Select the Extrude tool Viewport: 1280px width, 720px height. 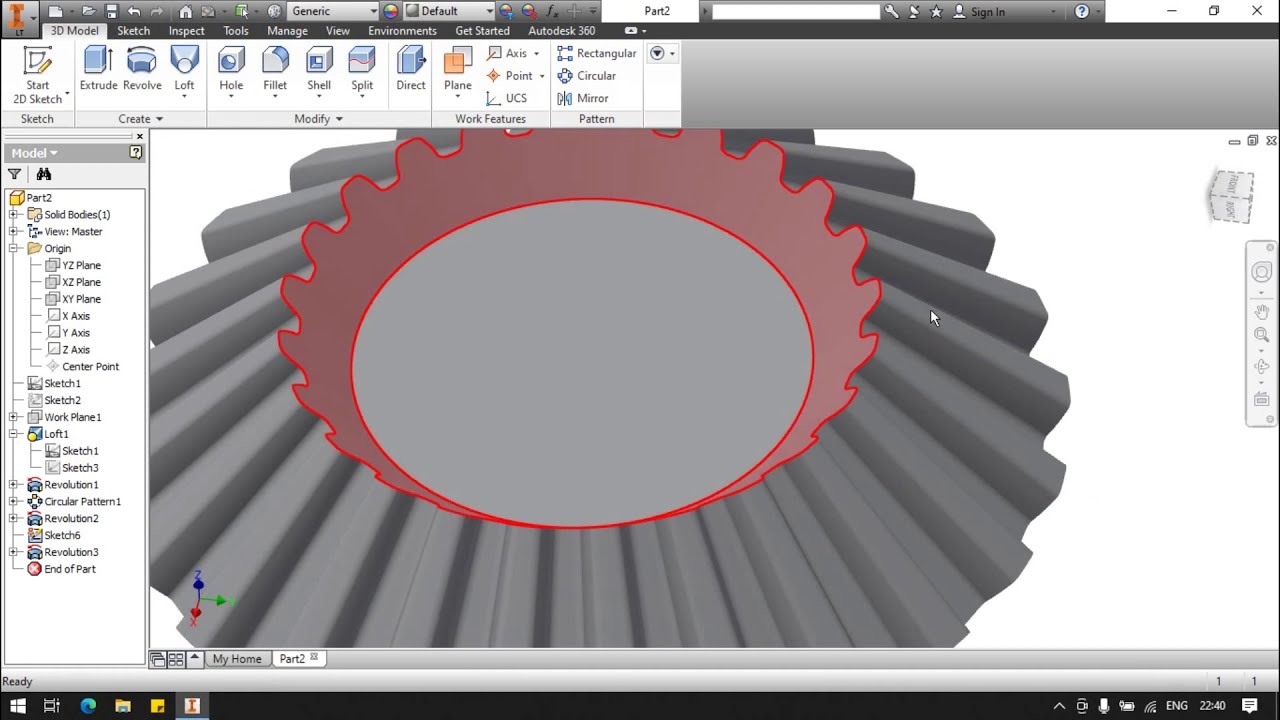click(98, 70)
